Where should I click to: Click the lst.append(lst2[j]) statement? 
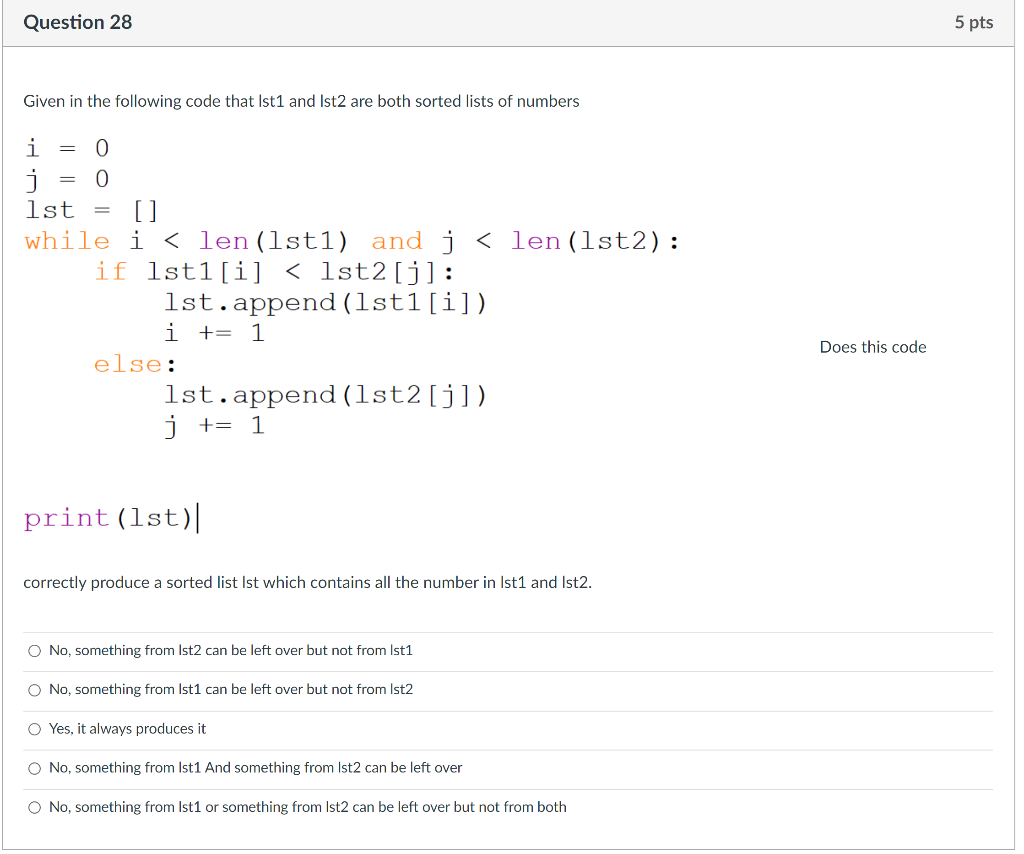(327, 394)
